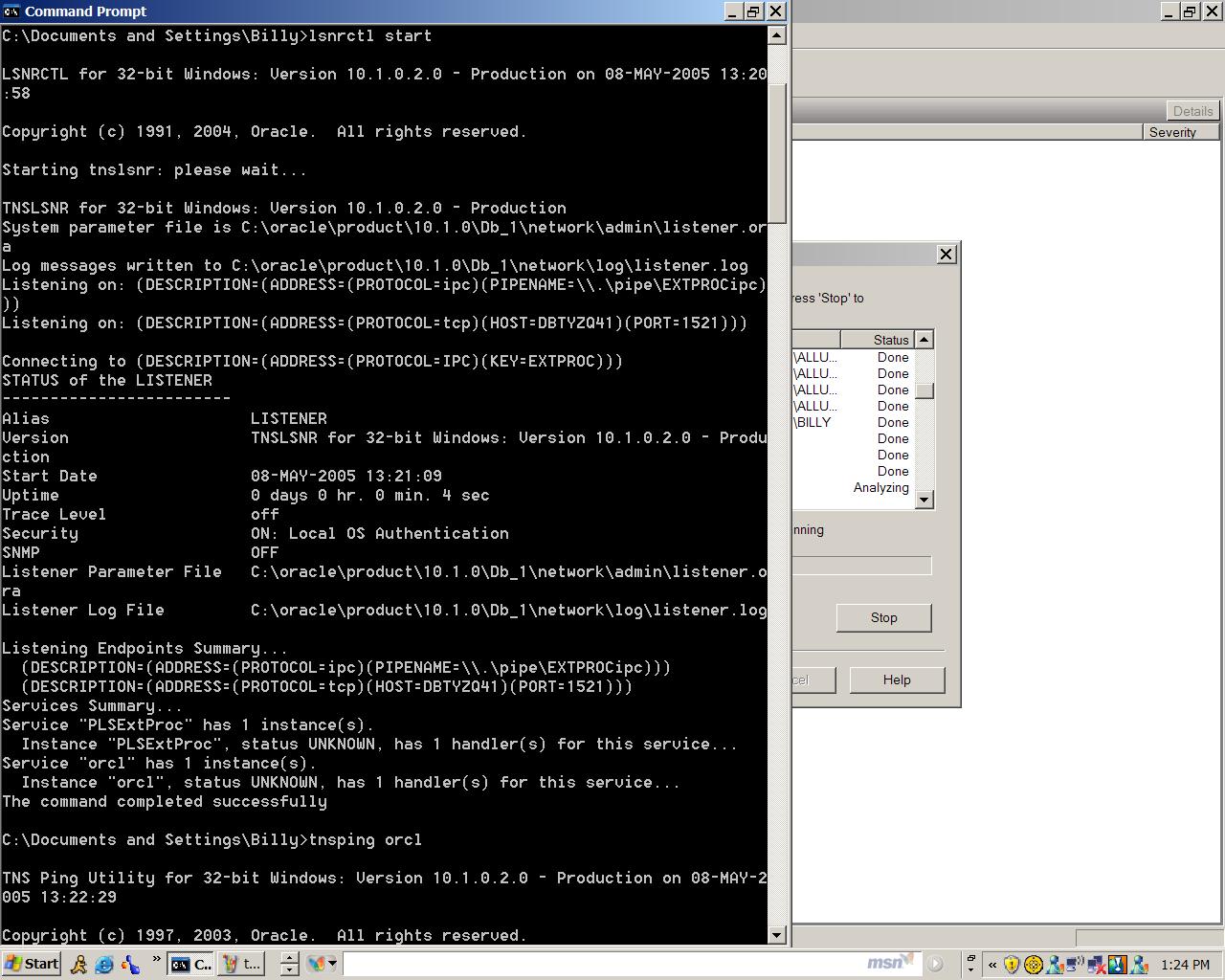Image resolution: width=1225 pixels, height=980 pixels.
Task: Open Help in the scan dialog
Action: pos(897,679)
